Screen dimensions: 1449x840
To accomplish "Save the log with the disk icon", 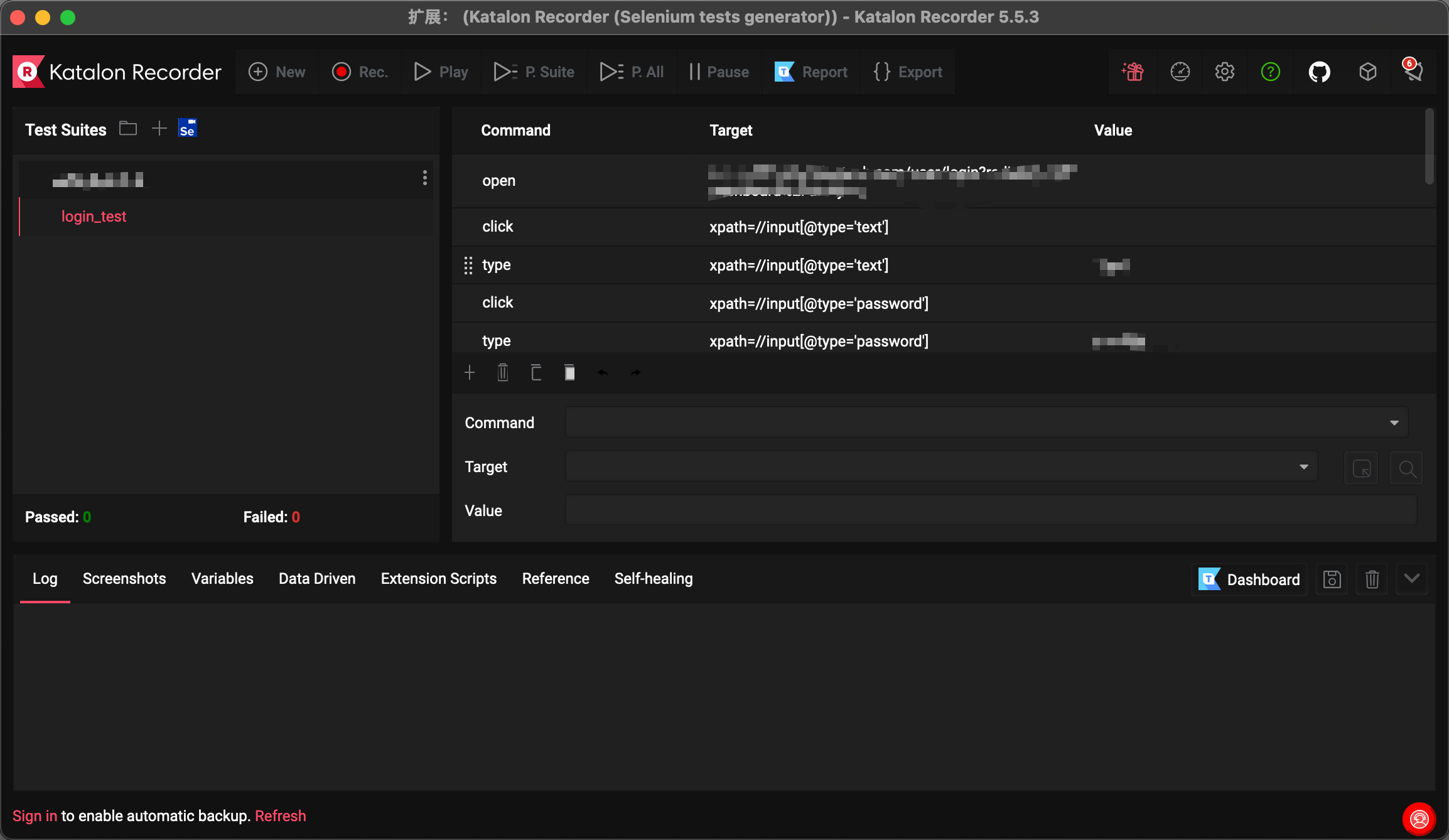I will tap(1332, 579).
